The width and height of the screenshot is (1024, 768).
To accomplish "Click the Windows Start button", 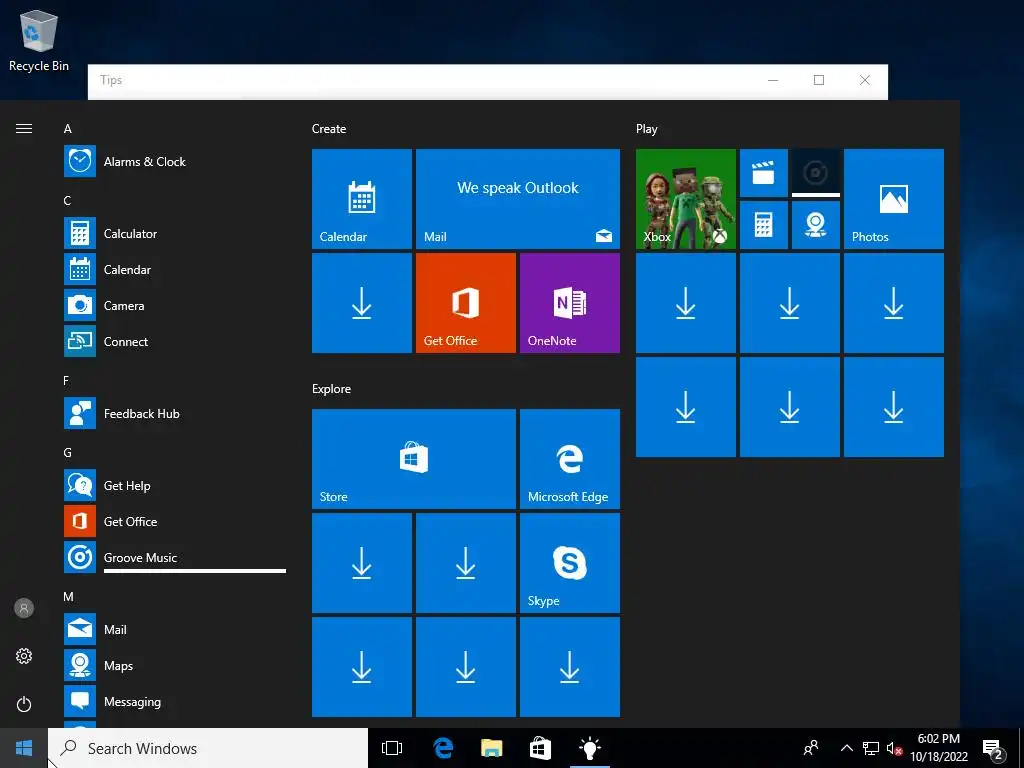I will click(24, 748).
